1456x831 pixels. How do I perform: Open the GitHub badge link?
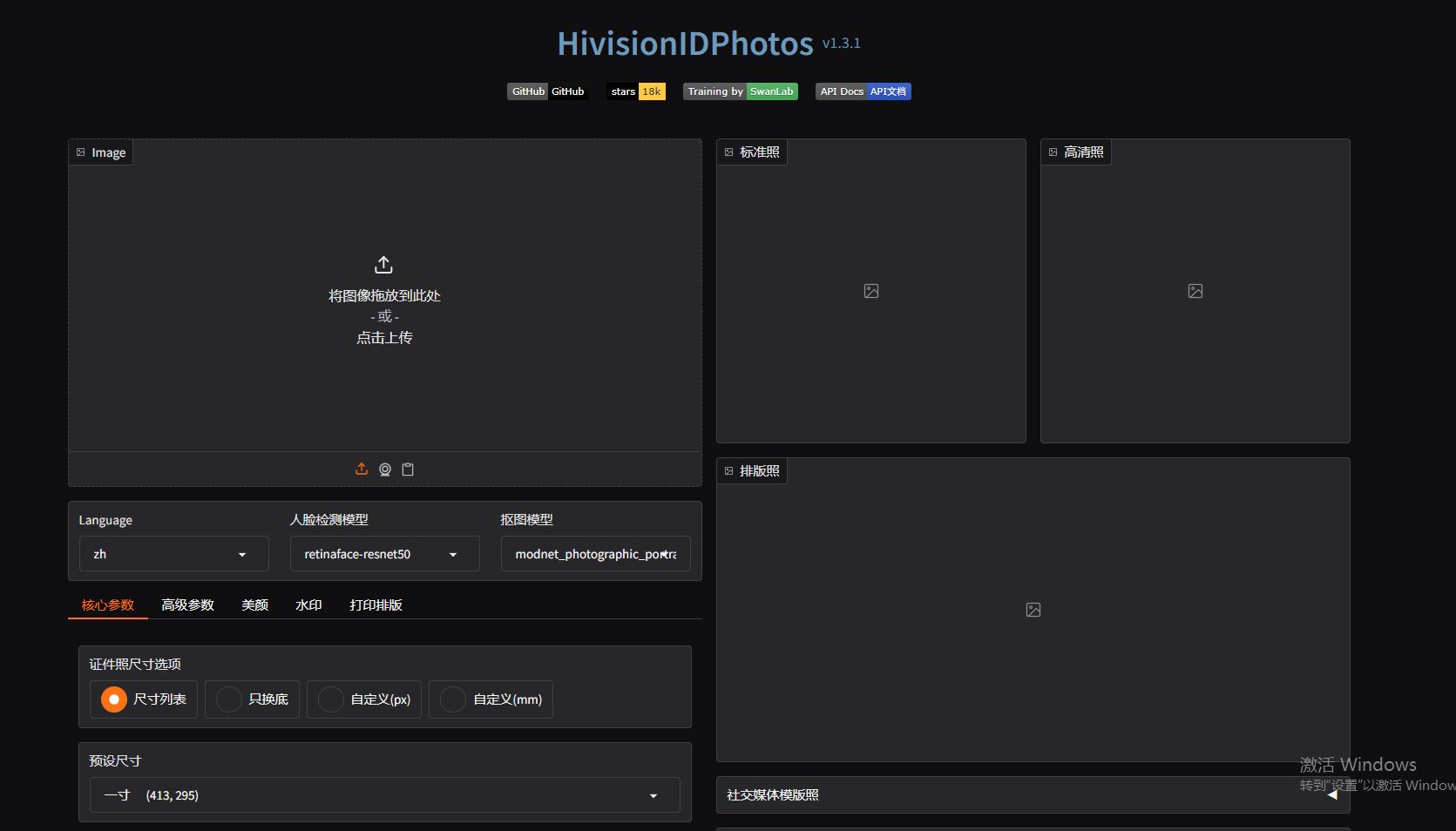pyautogui.click(x=548, y=91)
